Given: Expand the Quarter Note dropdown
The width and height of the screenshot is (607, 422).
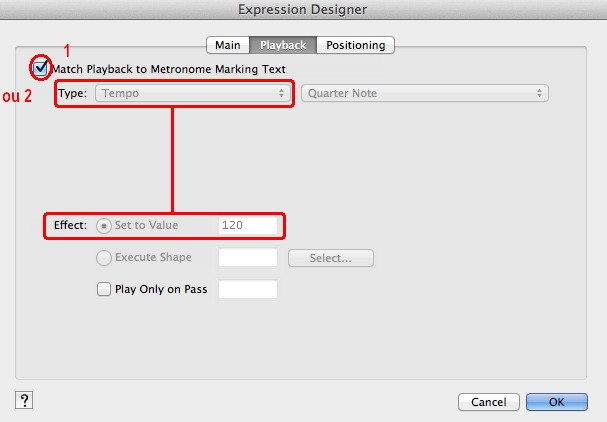Looking at the screenshot, I should [x=425, y=93].
